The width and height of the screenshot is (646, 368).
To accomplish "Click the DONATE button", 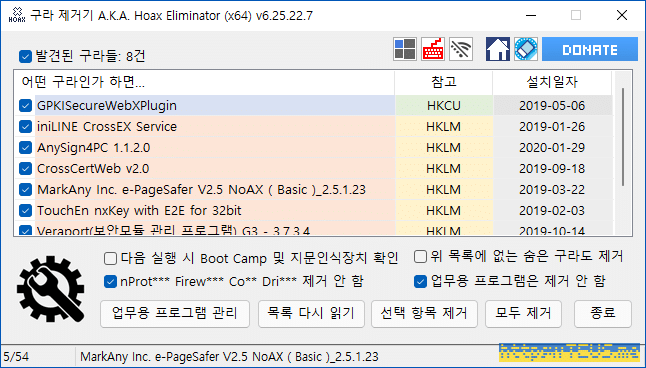I will pos(590,49).
